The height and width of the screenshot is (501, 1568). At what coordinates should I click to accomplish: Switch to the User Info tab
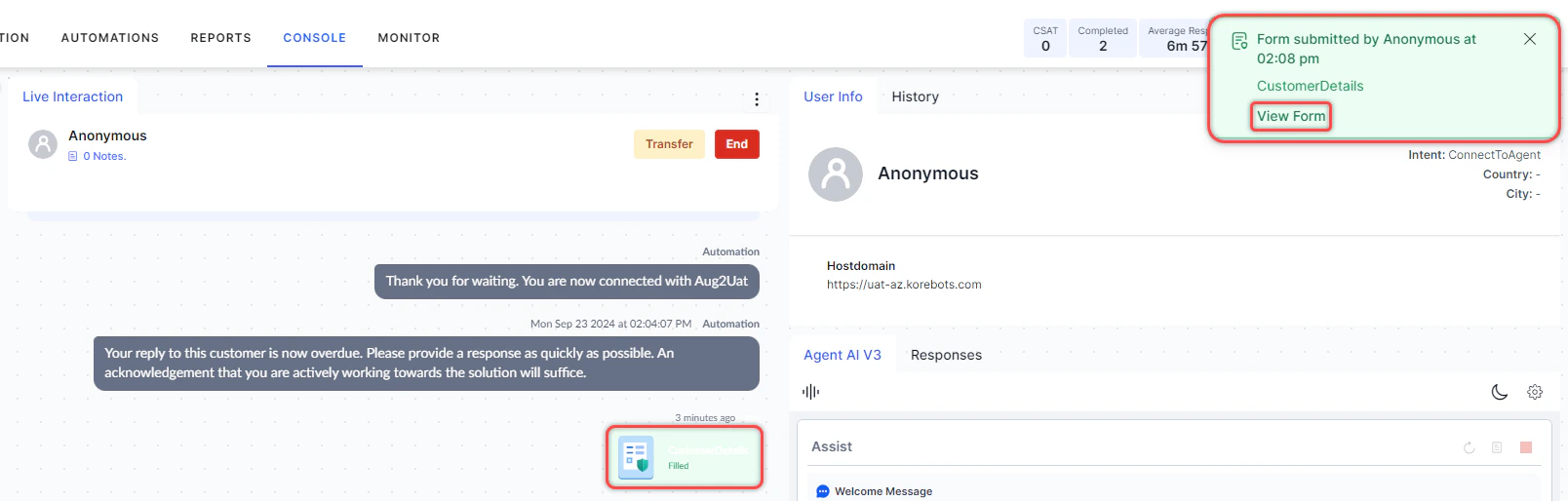(833, 96)
